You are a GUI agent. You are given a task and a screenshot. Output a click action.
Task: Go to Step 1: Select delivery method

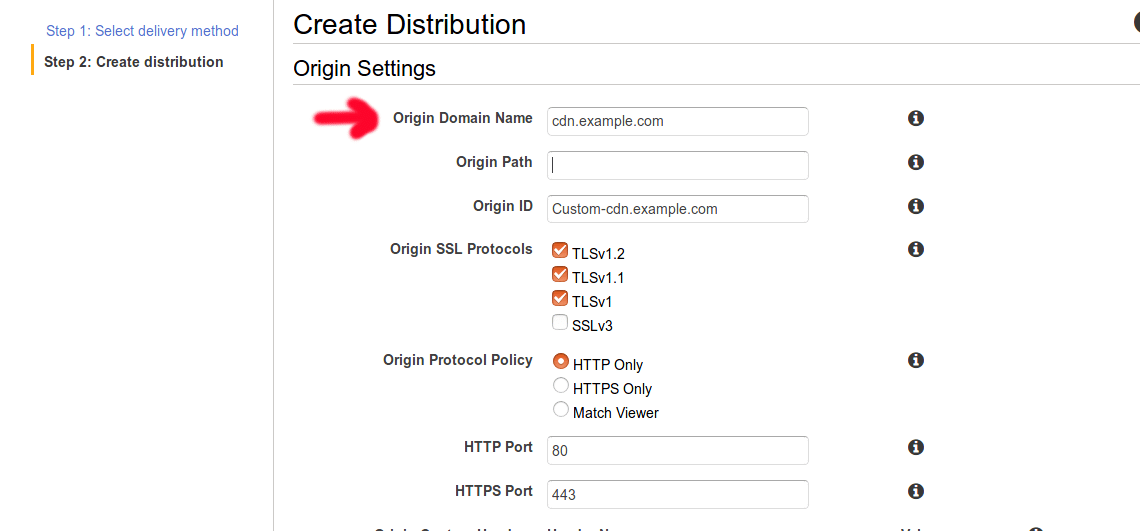pyautogui.click(x=142, y=31)
